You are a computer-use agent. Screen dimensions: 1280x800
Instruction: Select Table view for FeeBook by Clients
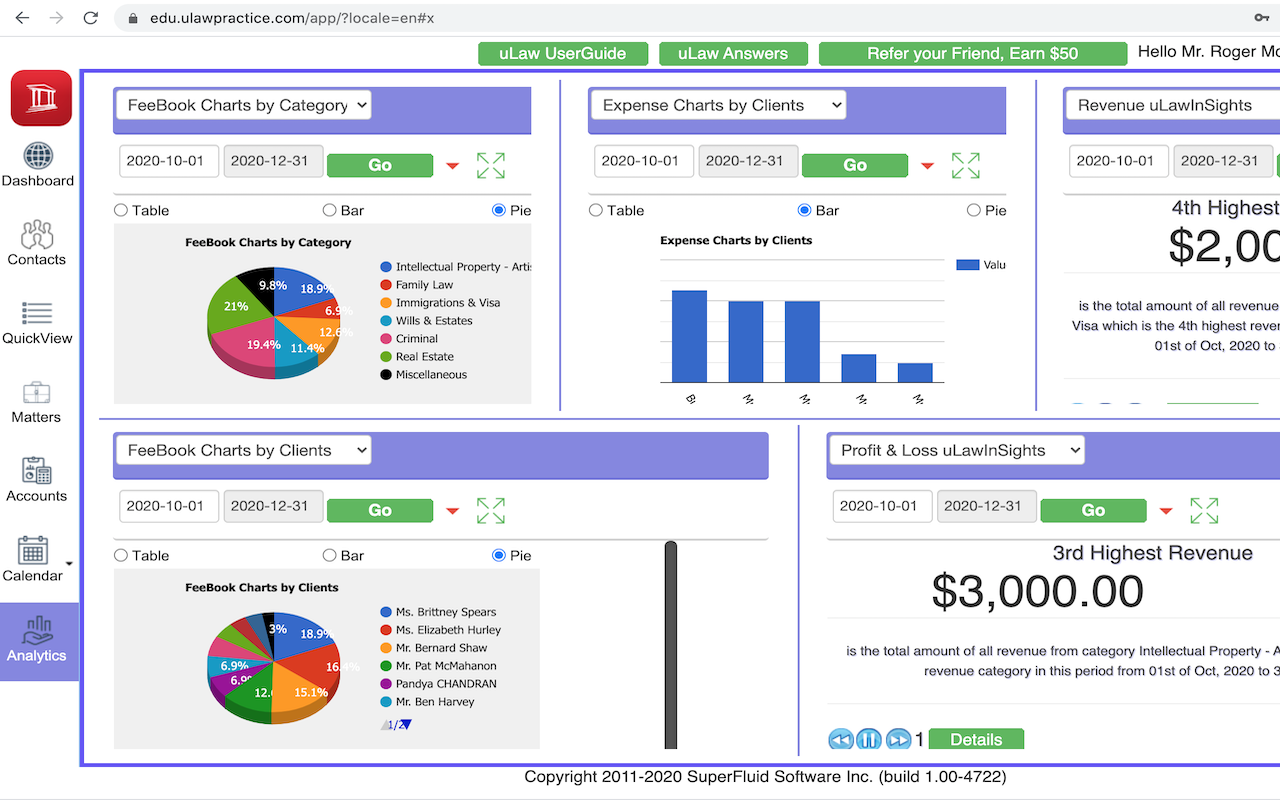click(121, 555)
